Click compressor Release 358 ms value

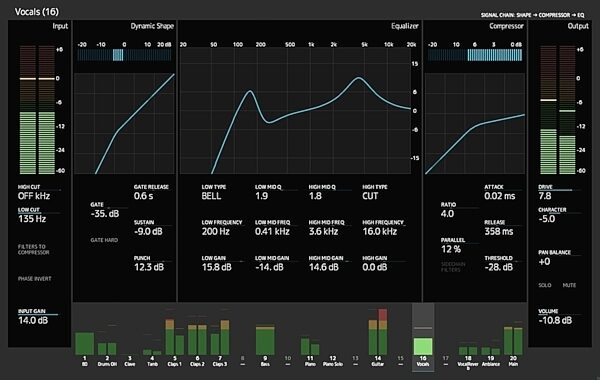tap(499, 232)
